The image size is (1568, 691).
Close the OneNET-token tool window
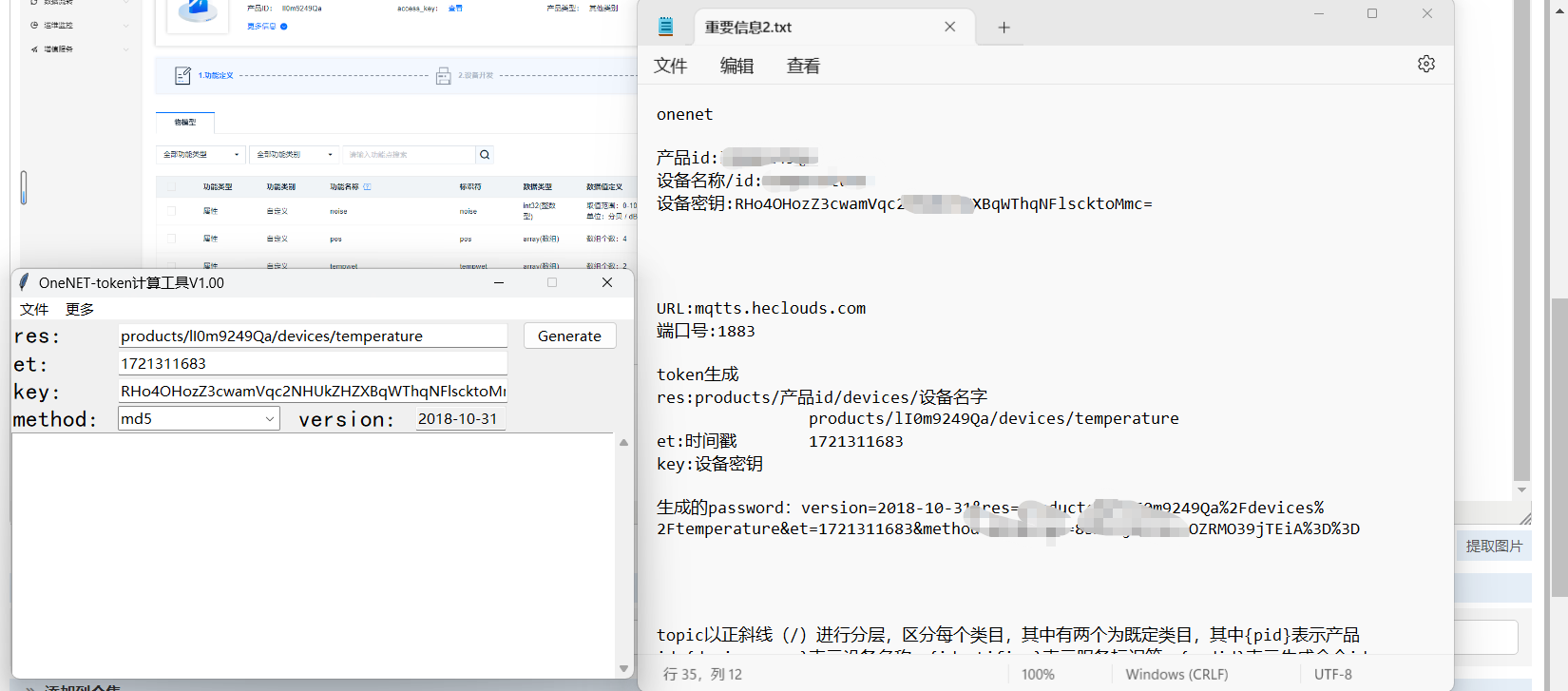pyautogui.click(x=607, y=282)
